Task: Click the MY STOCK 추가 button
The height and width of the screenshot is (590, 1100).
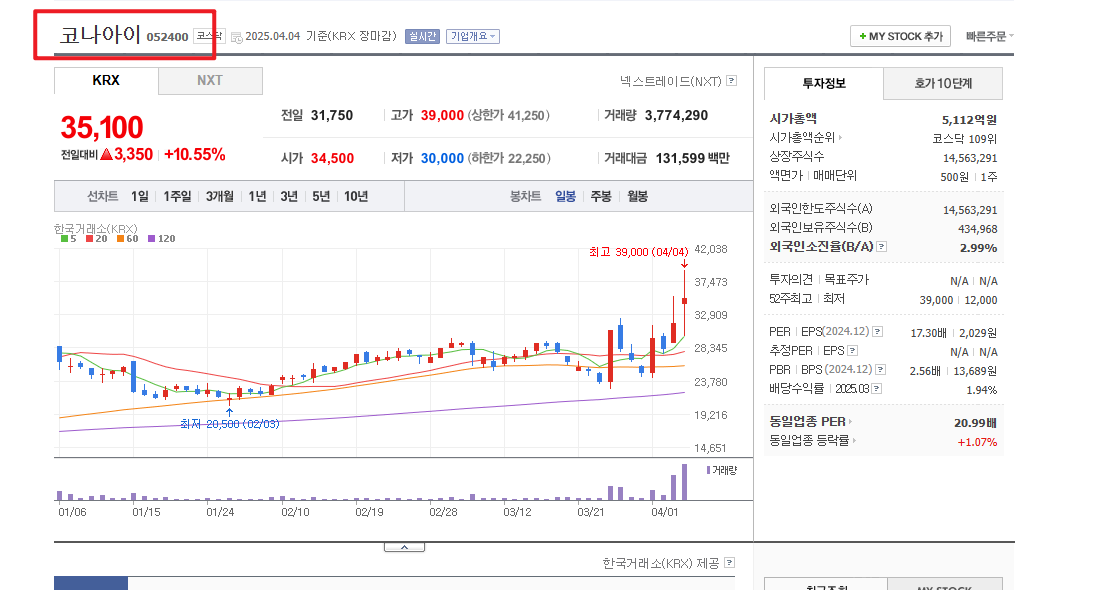Action: [899, 36]
